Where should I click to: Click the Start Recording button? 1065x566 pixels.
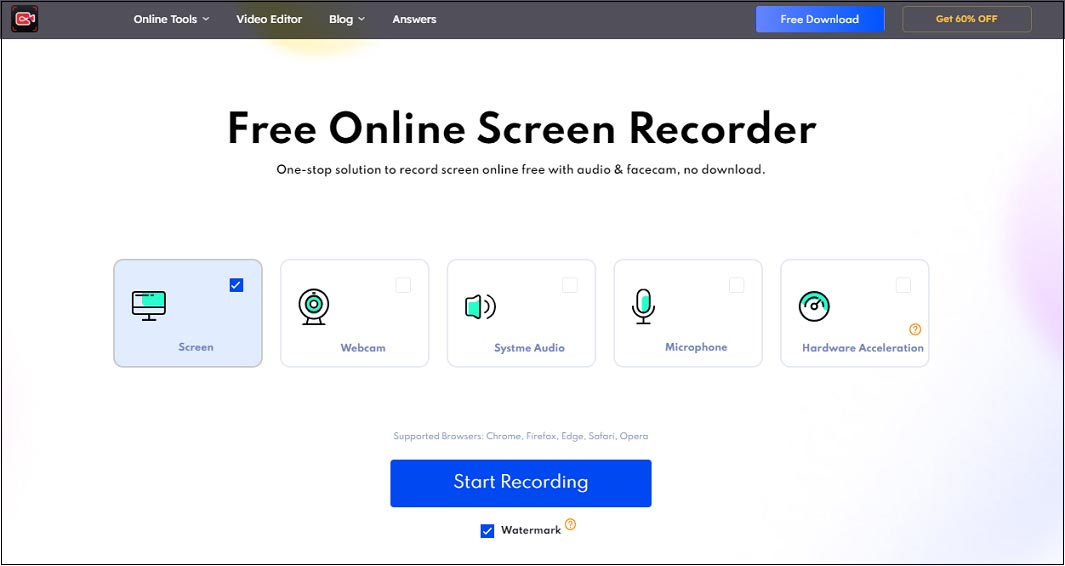point(521,483)
